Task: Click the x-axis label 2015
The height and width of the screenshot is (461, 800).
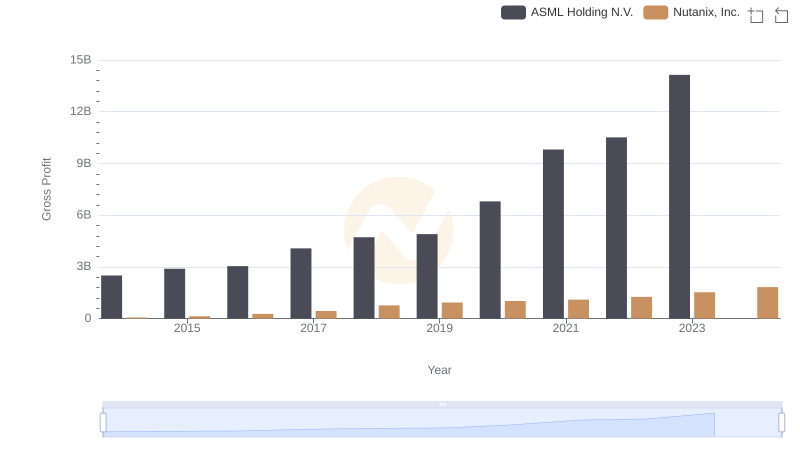Action: tap(187, 328)
